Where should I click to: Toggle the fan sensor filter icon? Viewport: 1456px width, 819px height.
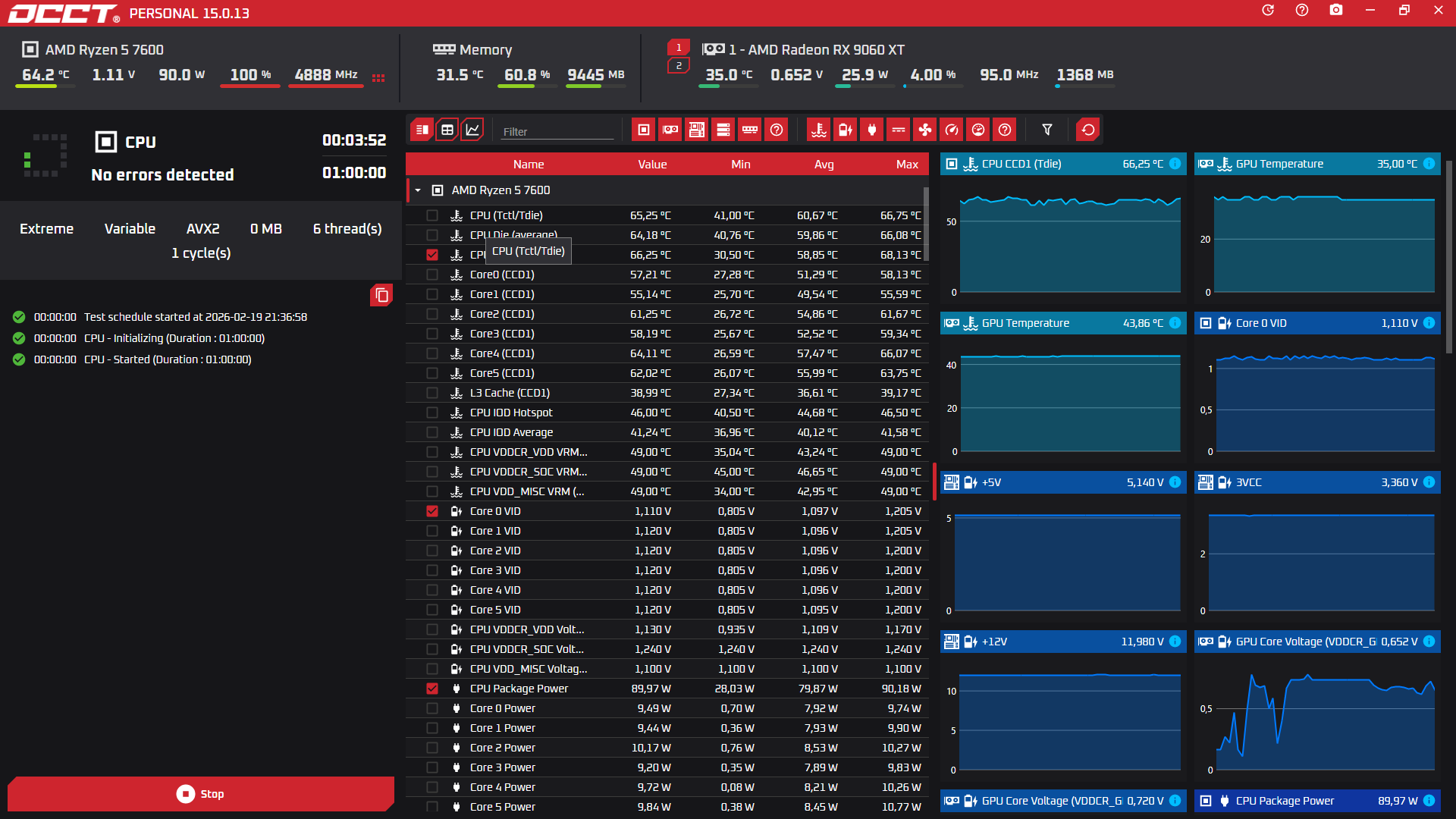point(925,130)
